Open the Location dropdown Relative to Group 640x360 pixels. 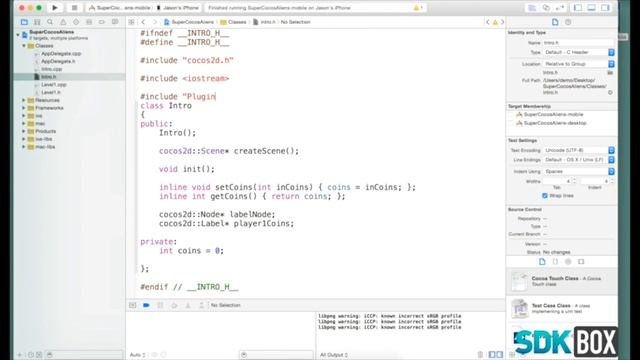[579, 64]
